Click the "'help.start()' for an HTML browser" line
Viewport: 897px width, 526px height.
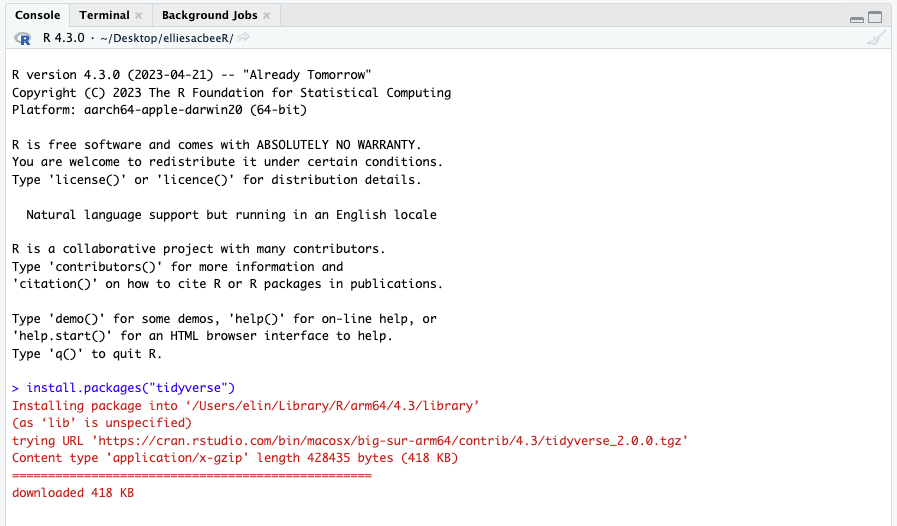[x=203, y=336]
